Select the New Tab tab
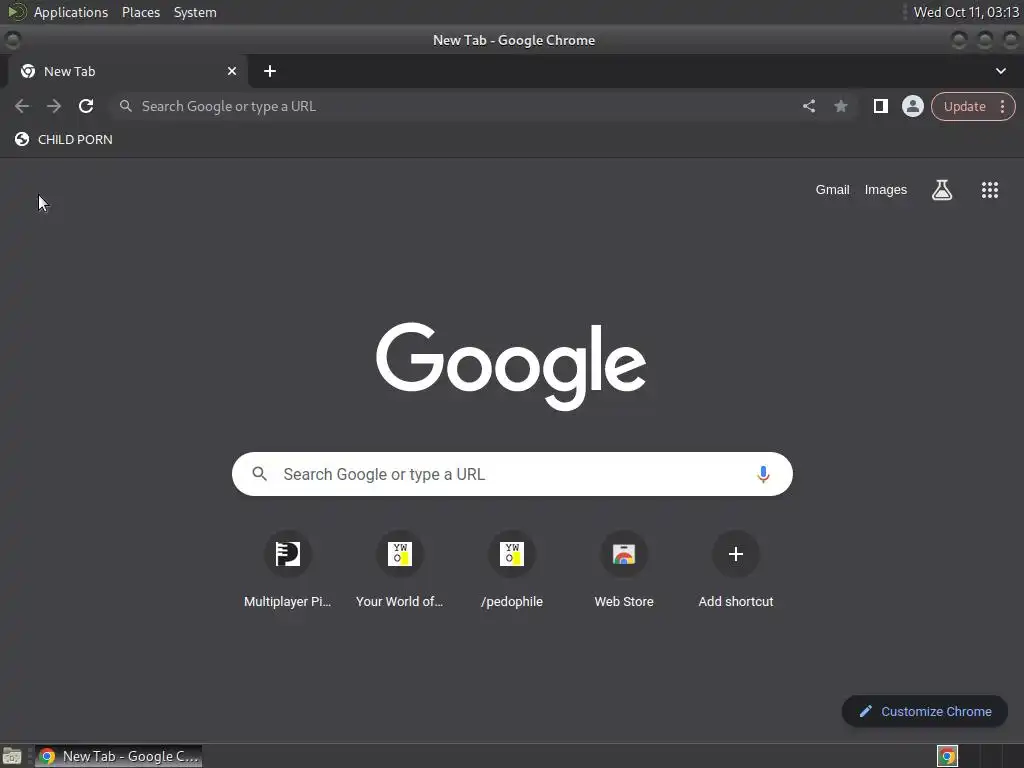Image resolution: width=1024 pixels, height=768 pixels. click(x=127, y=71)
